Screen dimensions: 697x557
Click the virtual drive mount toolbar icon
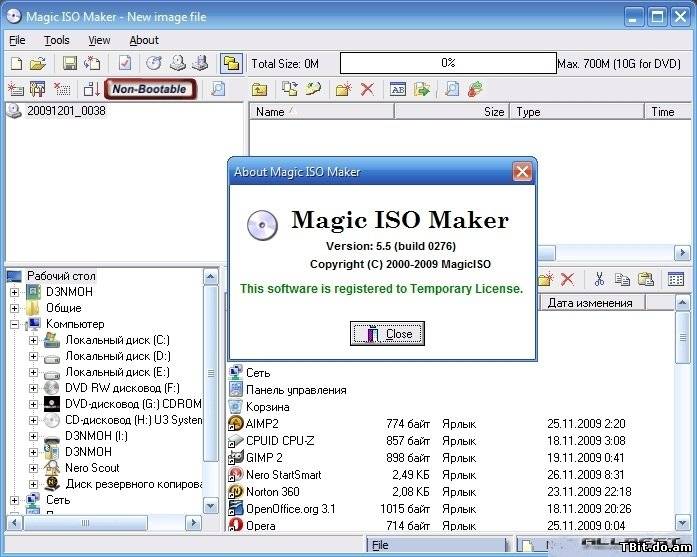(x=200, y=64)
